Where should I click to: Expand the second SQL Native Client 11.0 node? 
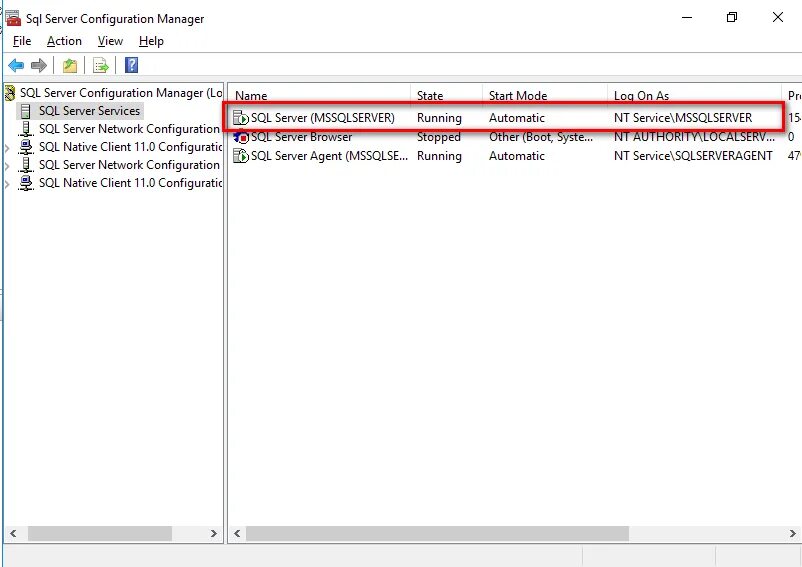(7, 184)
